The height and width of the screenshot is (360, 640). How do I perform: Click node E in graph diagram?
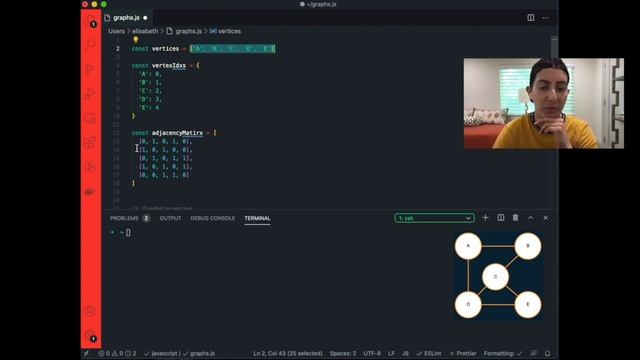coord(528,304)
